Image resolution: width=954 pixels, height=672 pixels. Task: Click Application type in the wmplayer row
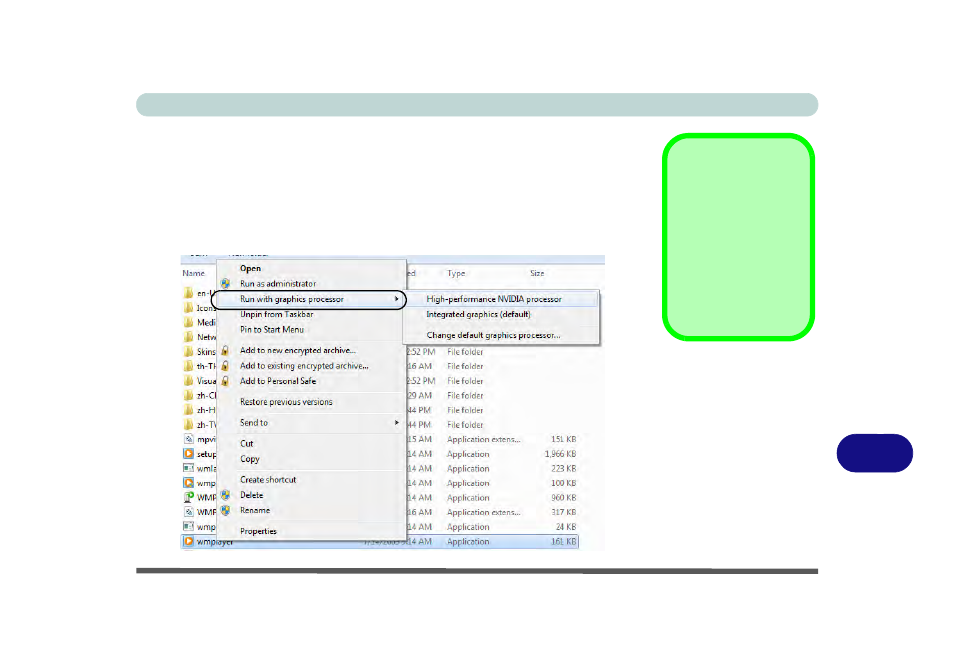coord(468,541)
